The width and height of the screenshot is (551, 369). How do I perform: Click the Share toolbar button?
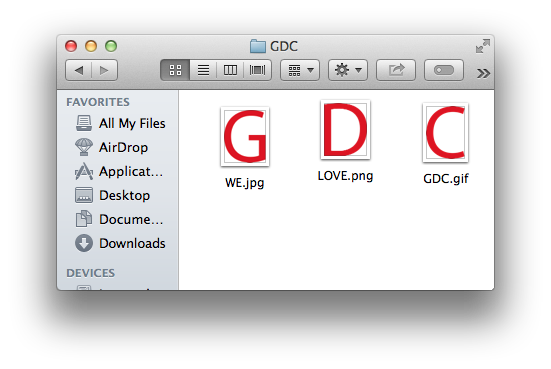[396, 70]
